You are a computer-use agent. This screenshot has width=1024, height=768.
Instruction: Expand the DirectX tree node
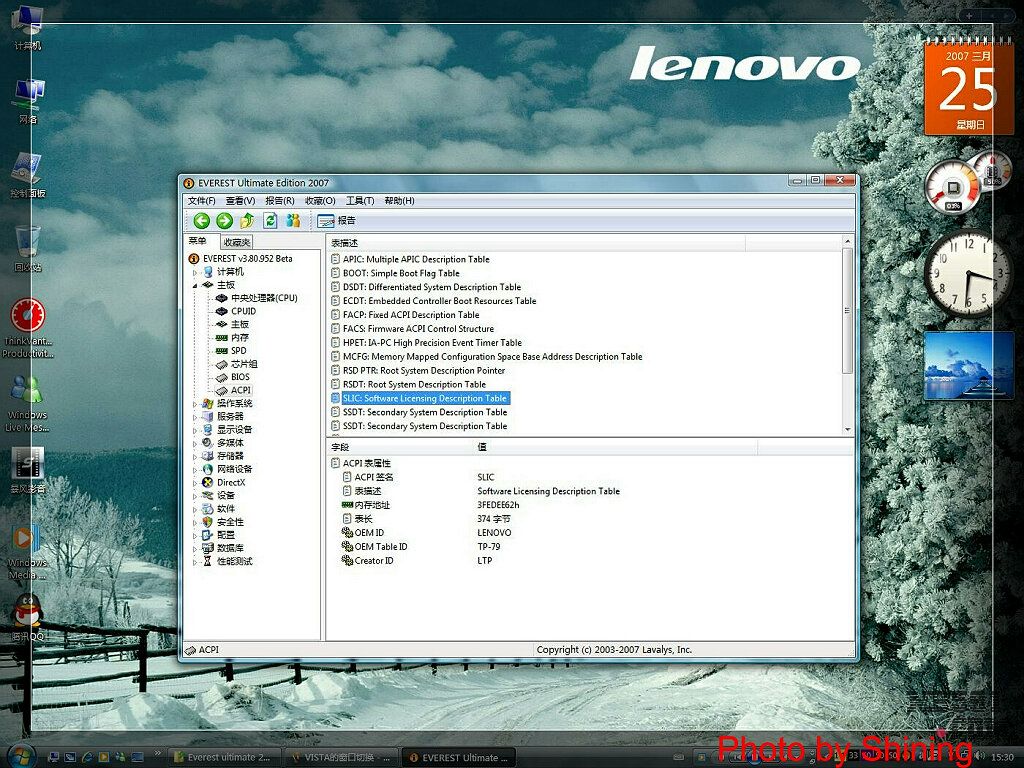tap(195, 483)
